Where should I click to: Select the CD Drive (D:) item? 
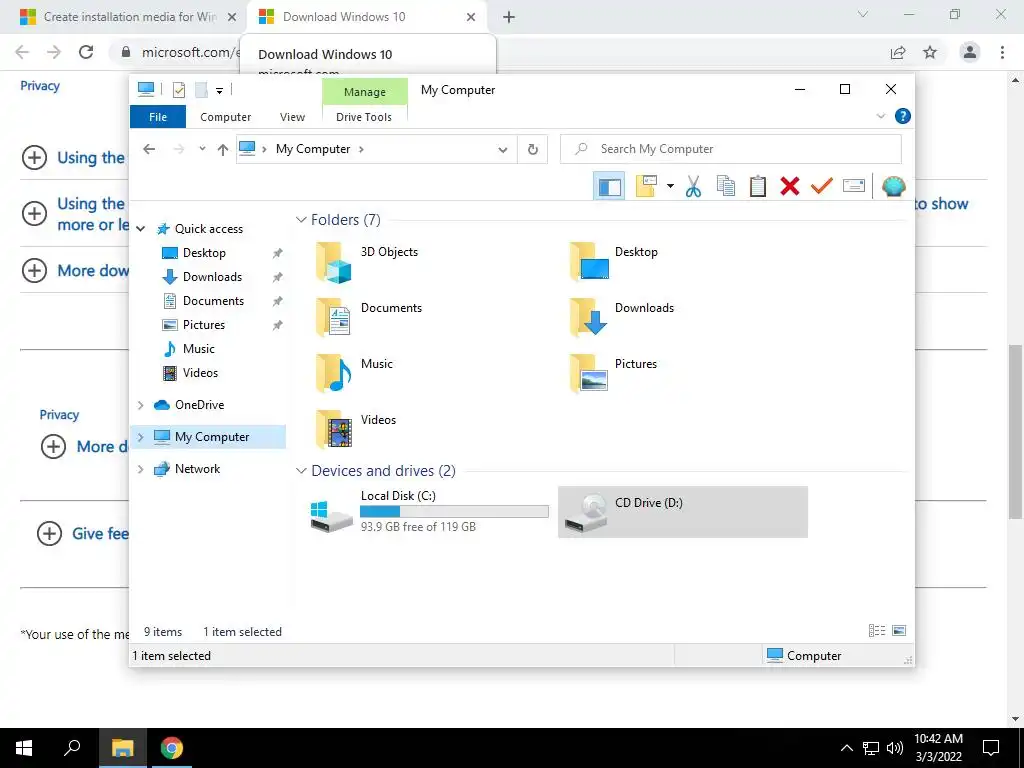tap(682, 512)
